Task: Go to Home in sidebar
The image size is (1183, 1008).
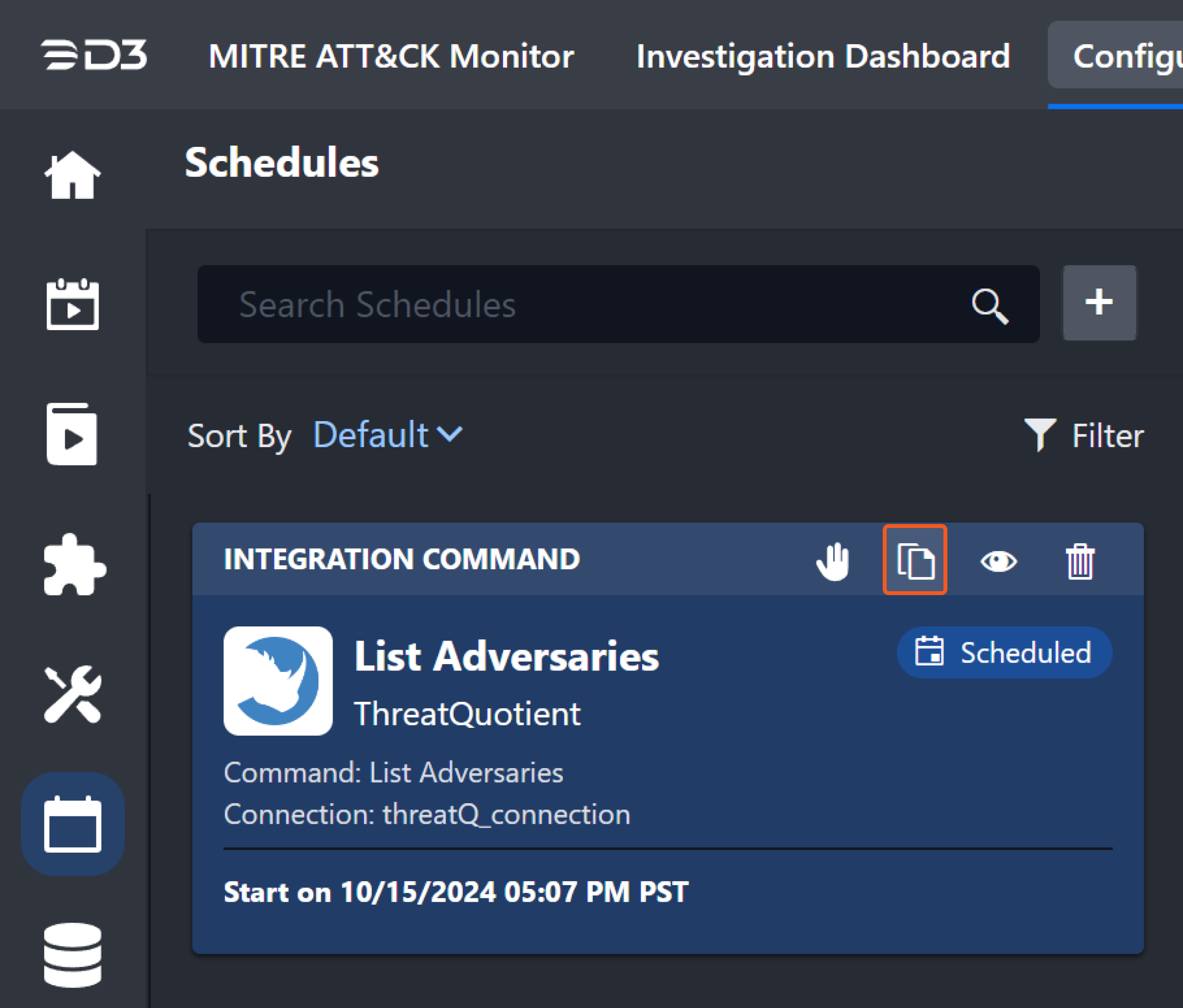Action: coord(72,175)
